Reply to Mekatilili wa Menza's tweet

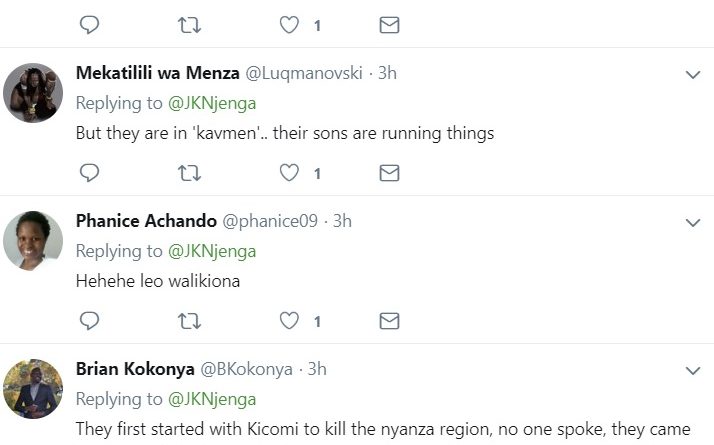click(x=89, y=173)
